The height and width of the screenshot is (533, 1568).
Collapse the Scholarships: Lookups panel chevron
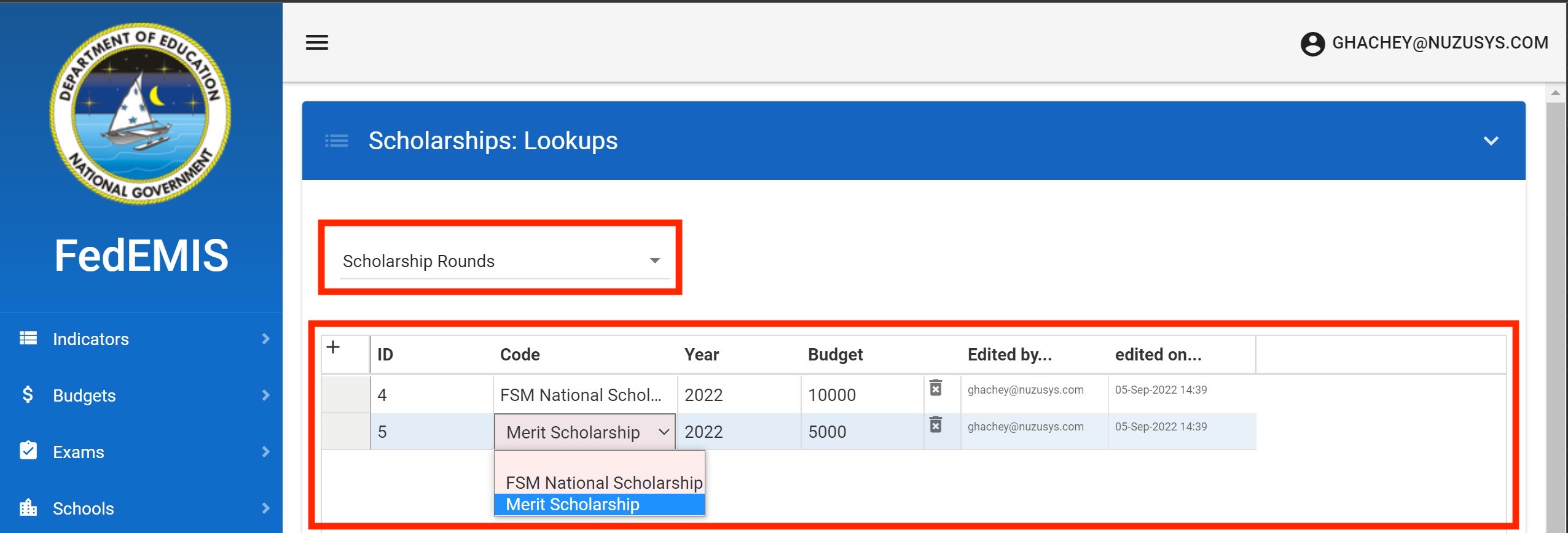pyautogui.click(x=1491, y=141)
